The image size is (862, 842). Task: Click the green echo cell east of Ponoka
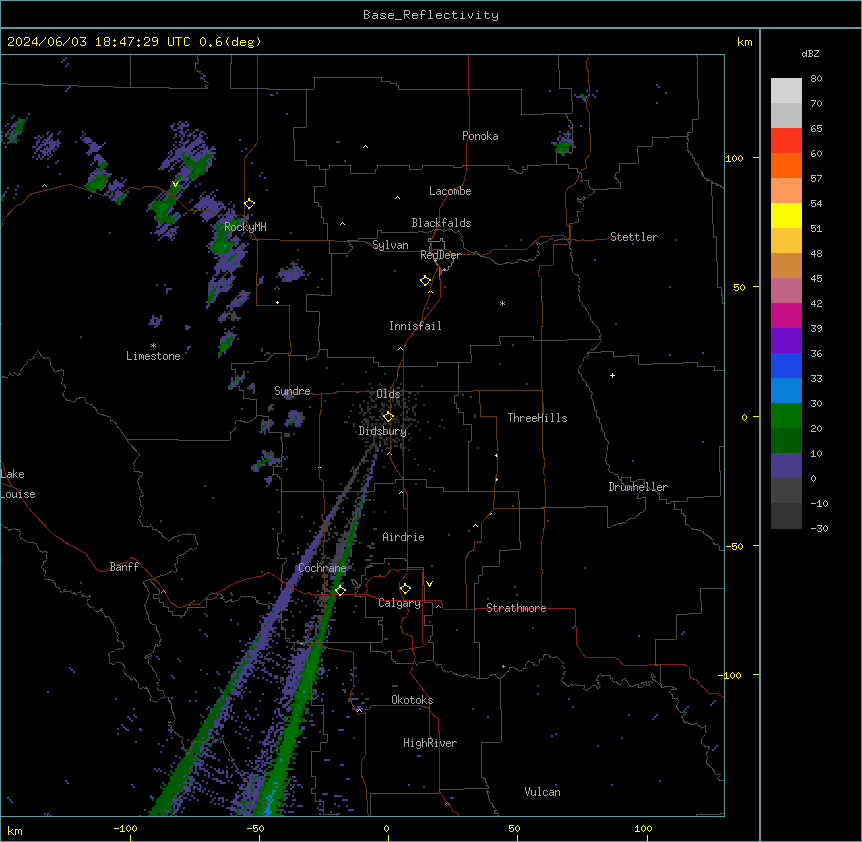(563, 145)
